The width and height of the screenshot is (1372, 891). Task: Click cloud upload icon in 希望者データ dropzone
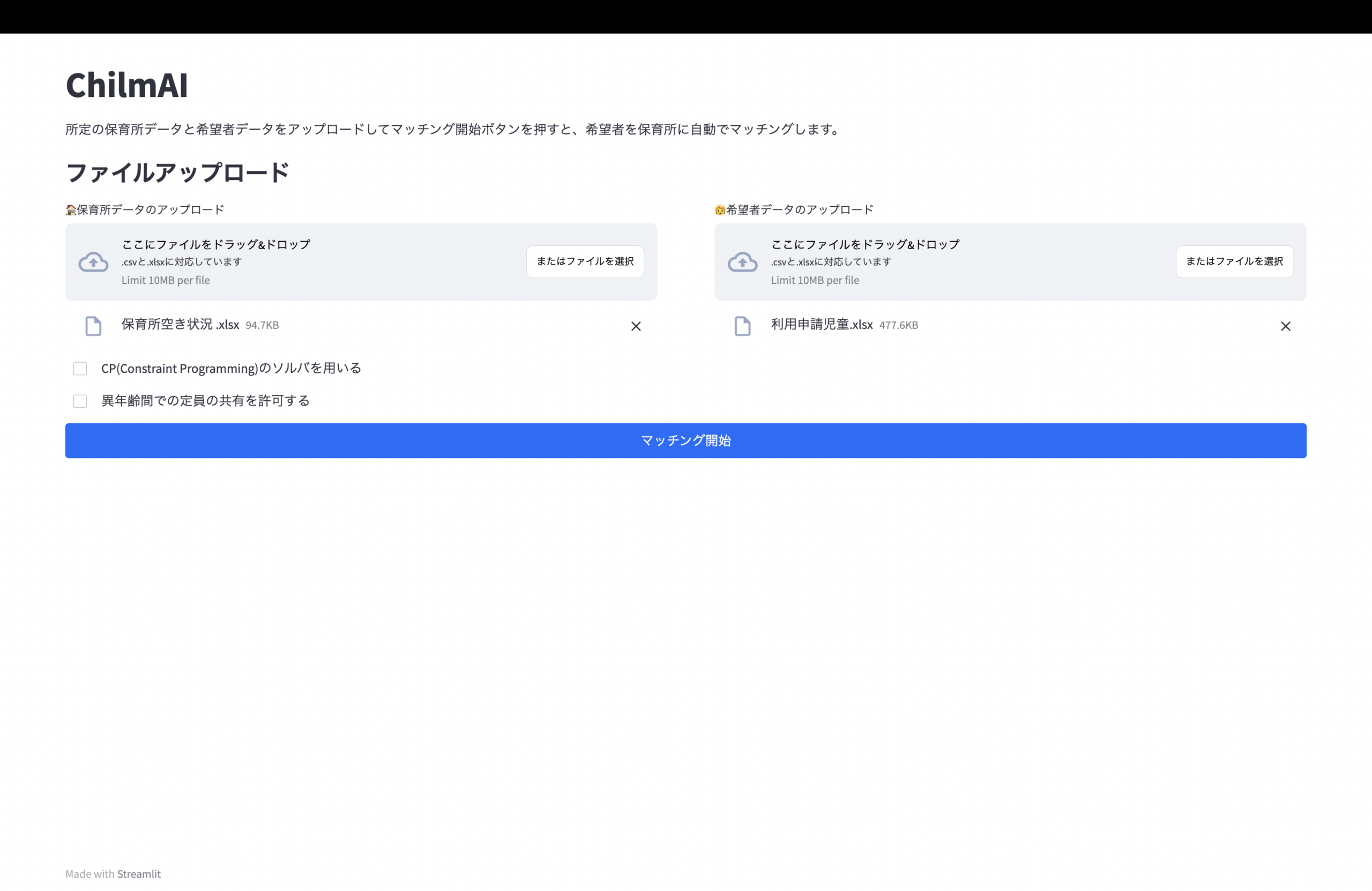coord(742,262)
